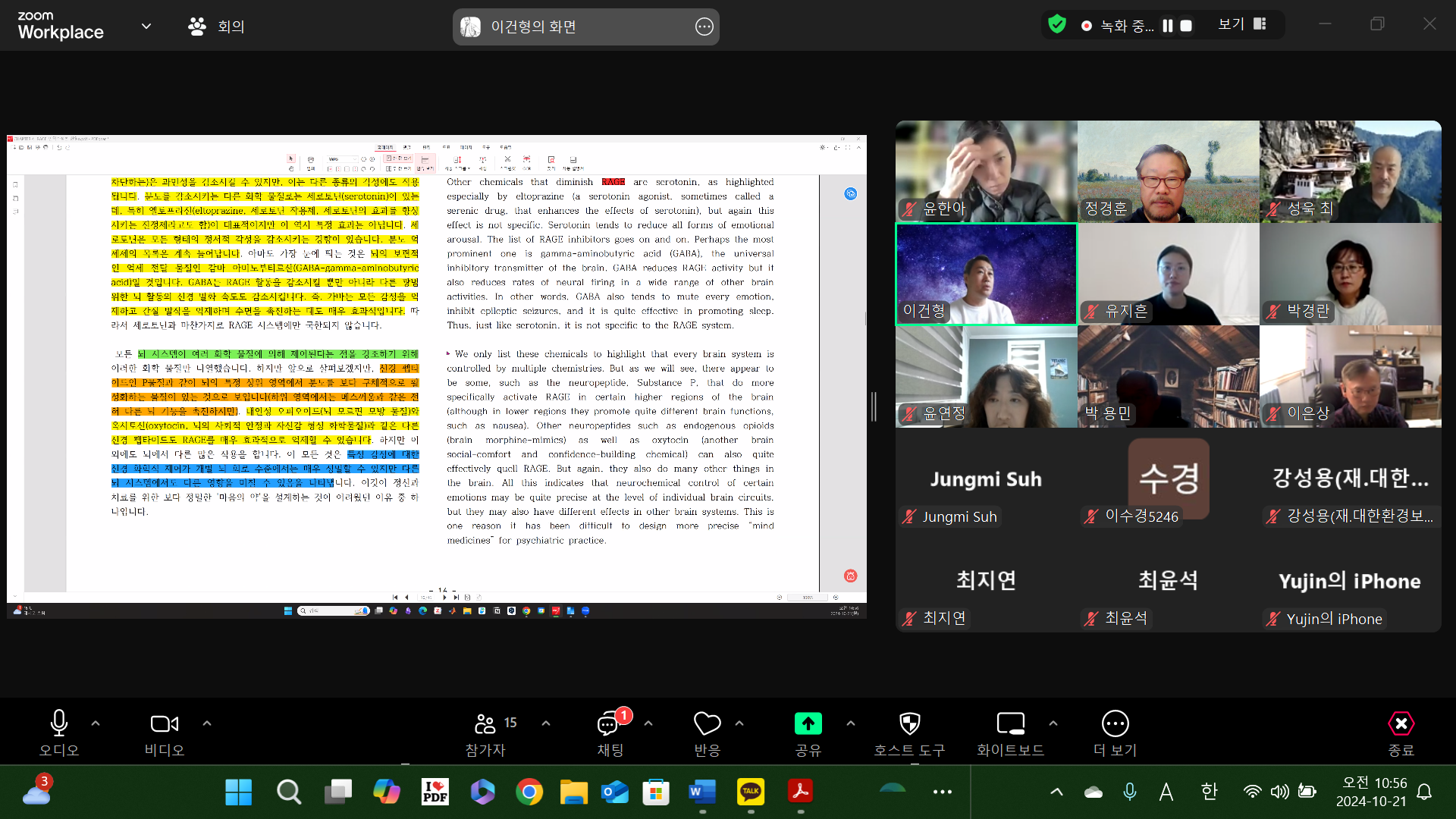Mute or unmute the 오디오 microphone
Image resolution: width=1456 pixels, height=819 pixels.
[59, 733]
